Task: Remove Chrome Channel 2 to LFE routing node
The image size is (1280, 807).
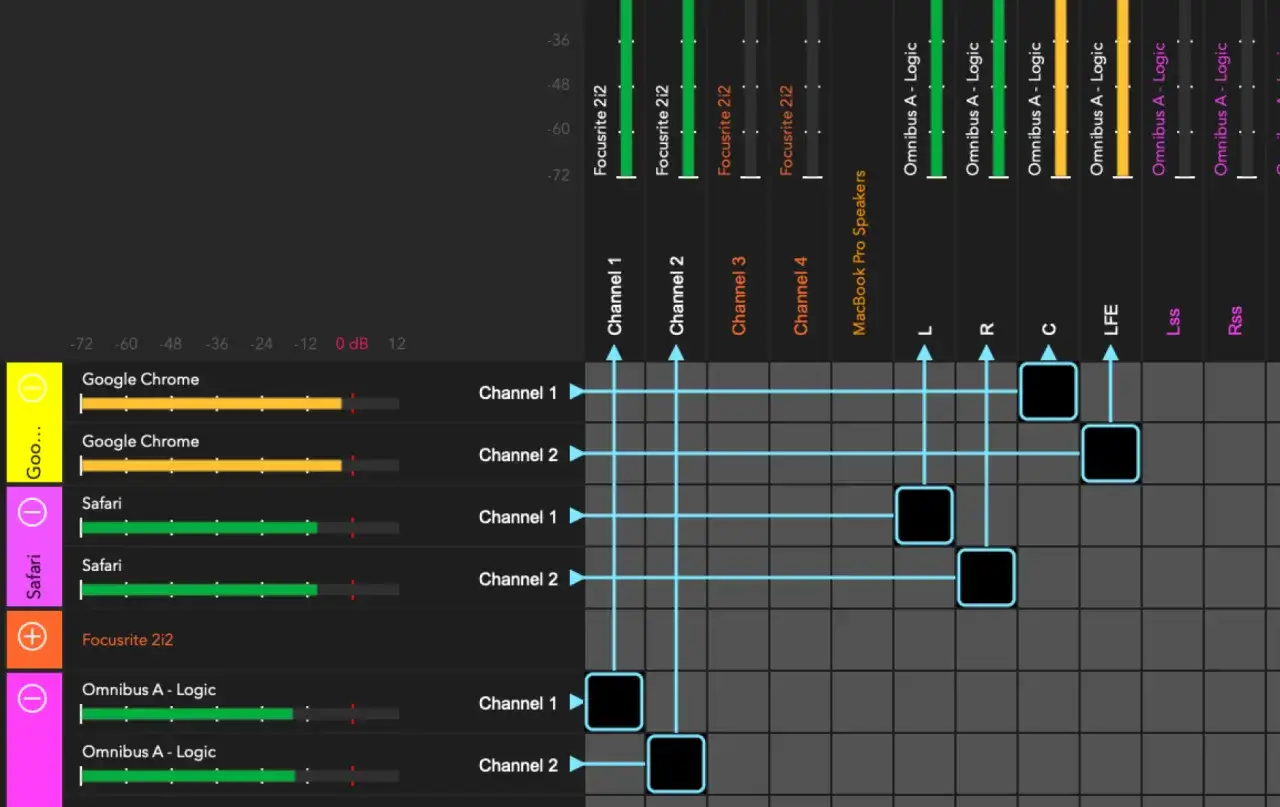Action: (x=1110, y=453)
